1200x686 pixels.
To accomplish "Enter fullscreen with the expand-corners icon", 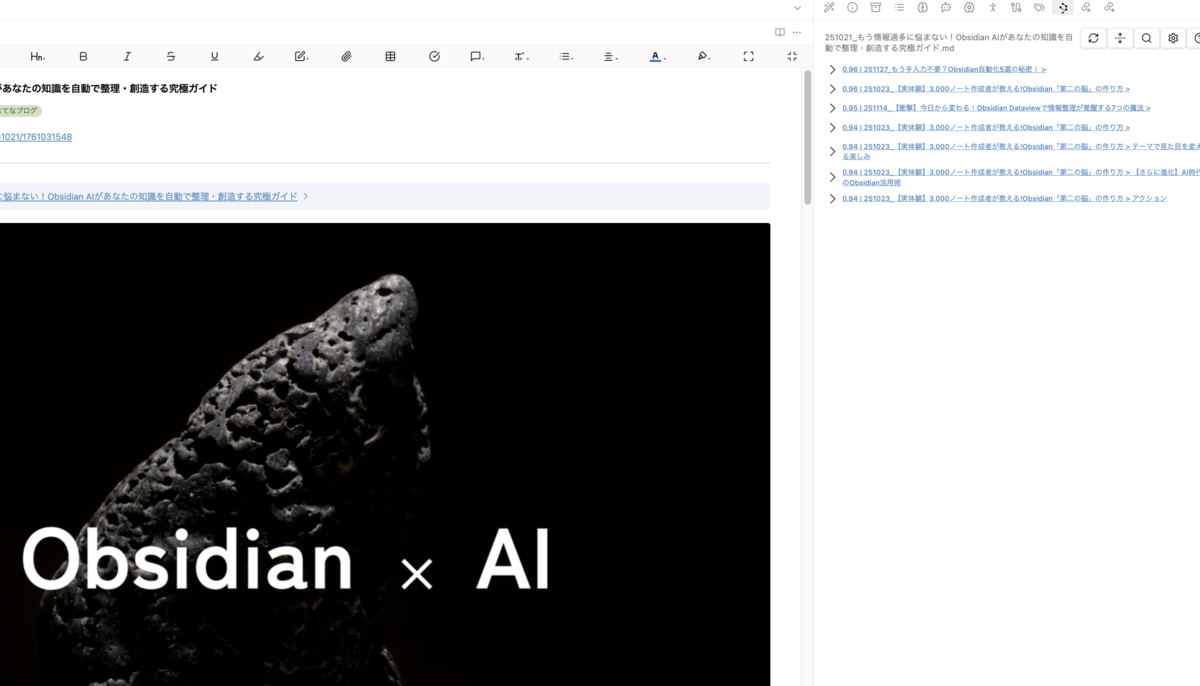I will pos(748,57).
